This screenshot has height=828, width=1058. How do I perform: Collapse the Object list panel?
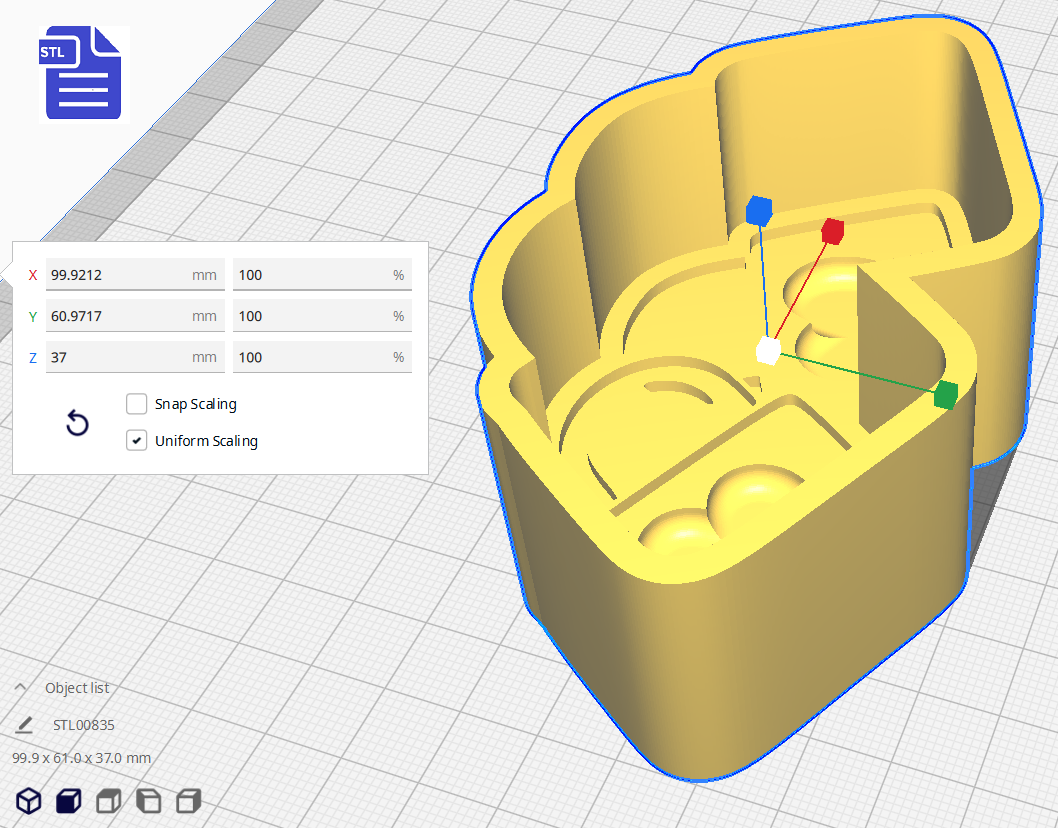(x=21, y=688)
